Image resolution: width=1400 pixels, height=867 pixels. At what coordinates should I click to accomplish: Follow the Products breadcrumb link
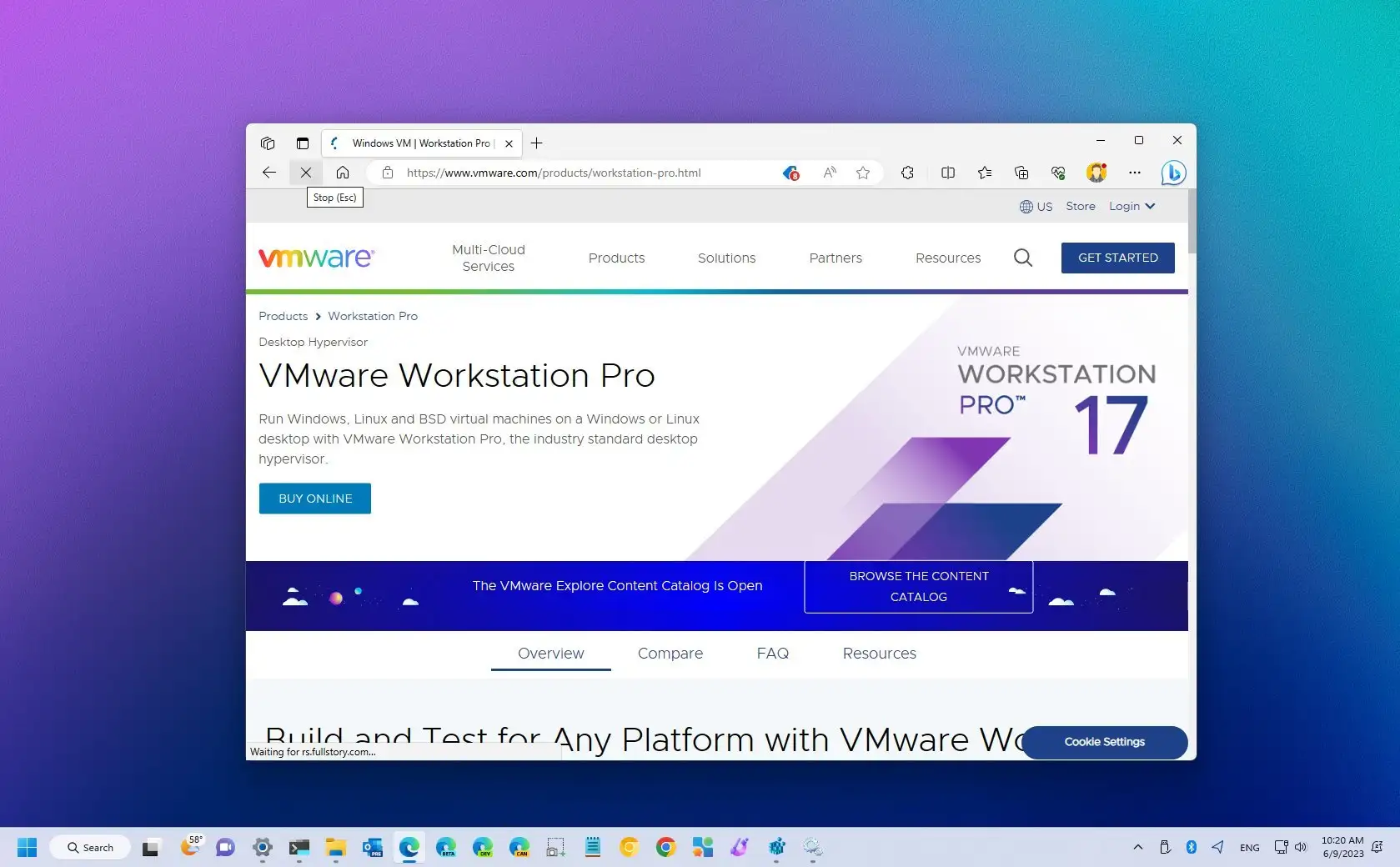[x=283, y=316]
